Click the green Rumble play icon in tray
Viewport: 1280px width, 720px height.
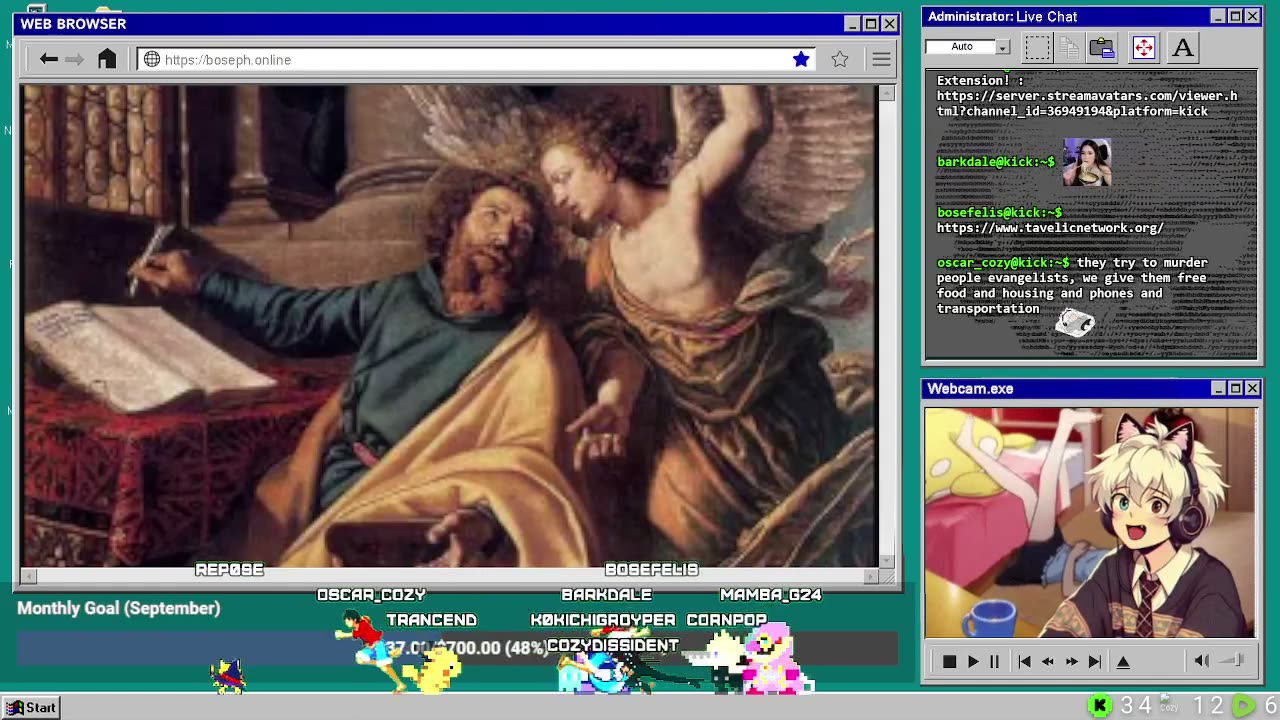pos(1243,706)
